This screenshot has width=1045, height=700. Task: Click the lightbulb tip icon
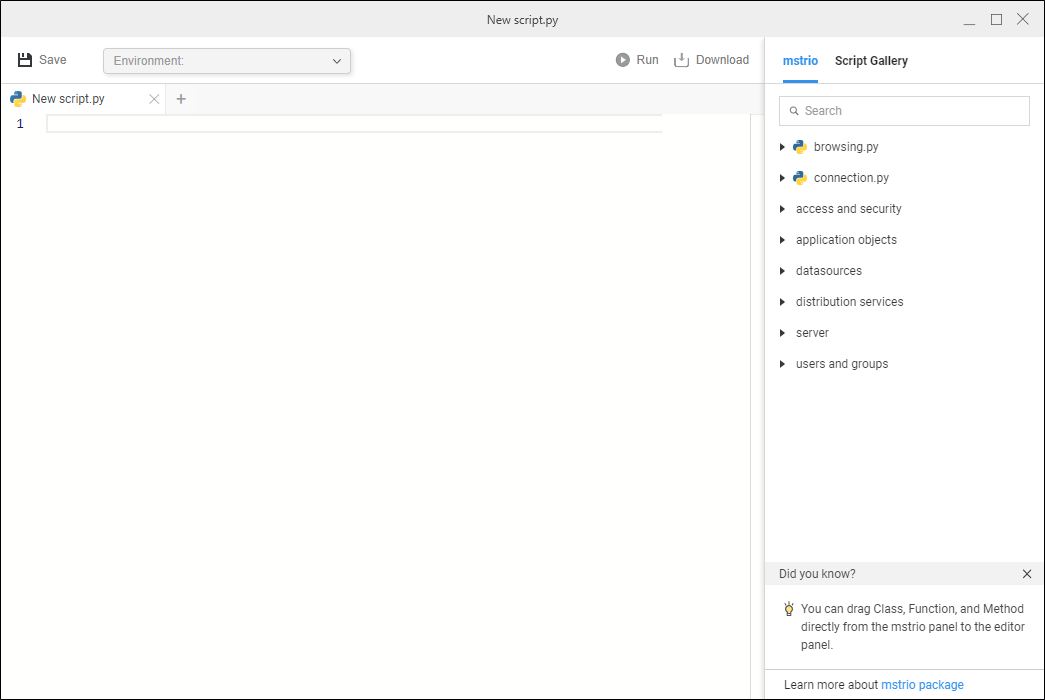tap(789, 609)
